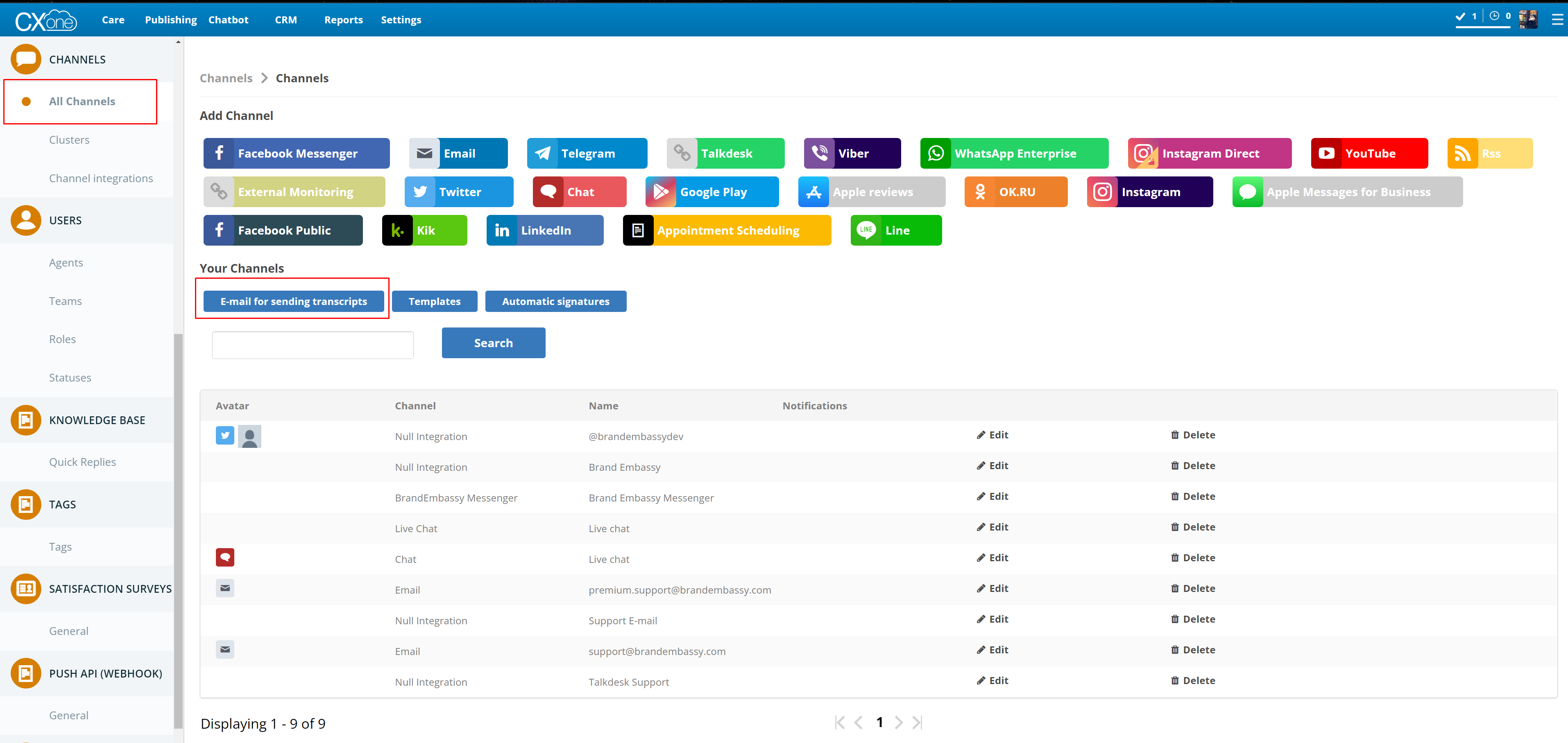Image resolution: width=1568 pixels, height=743 pixels.
Task: Open the Publishing menu
Action: point(170,20)
